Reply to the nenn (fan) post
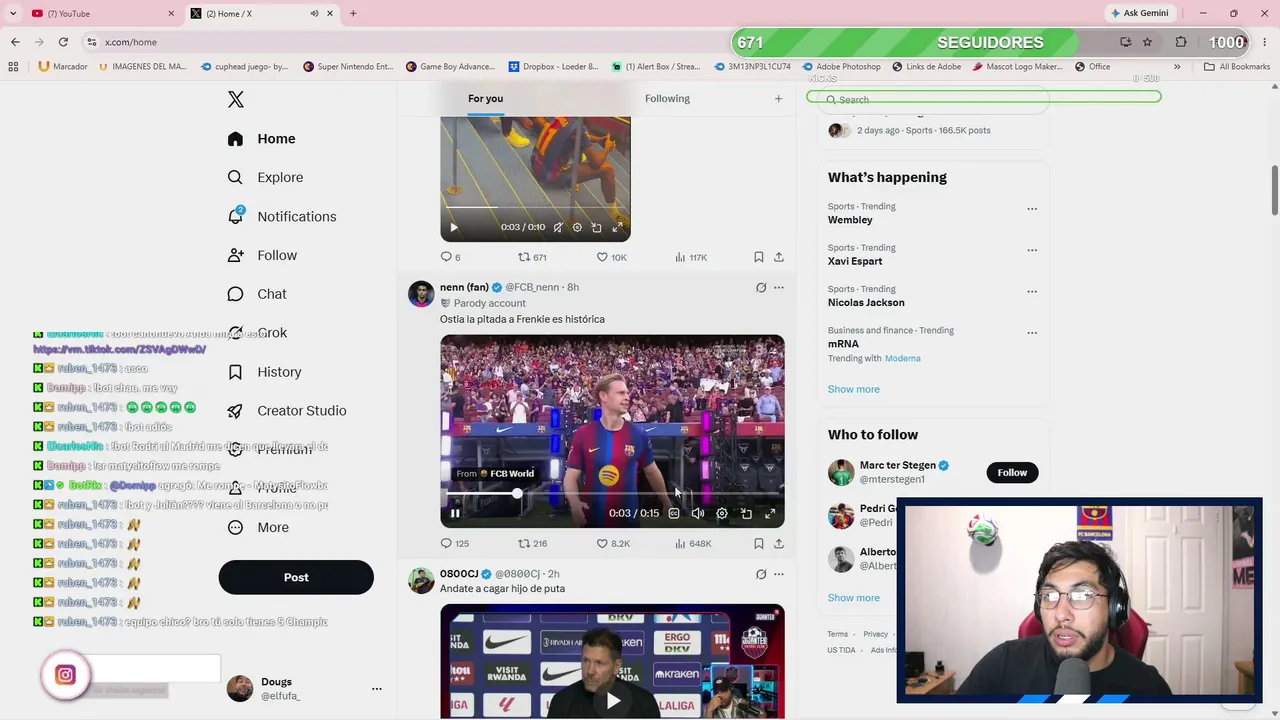This screenshot has width=1280, height=720. [455, 544]
